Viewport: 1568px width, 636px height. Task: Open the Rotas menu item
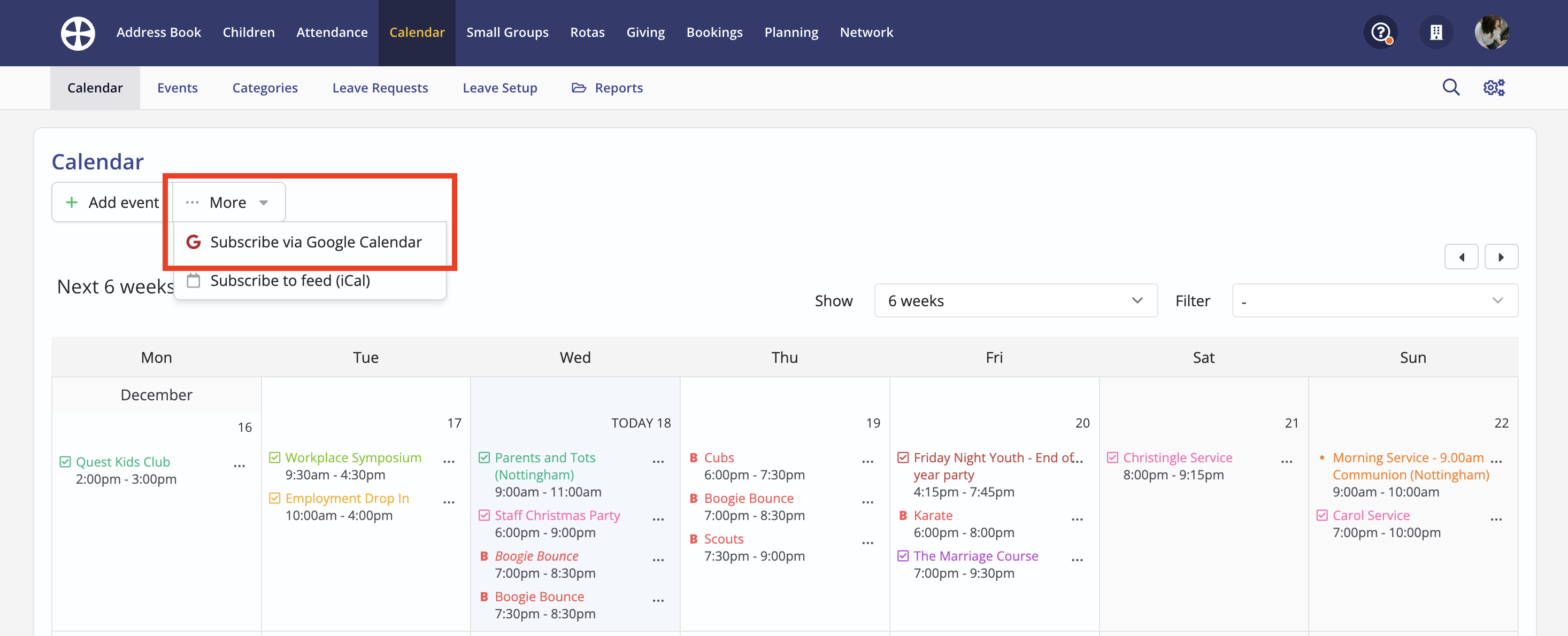(587, 32)
